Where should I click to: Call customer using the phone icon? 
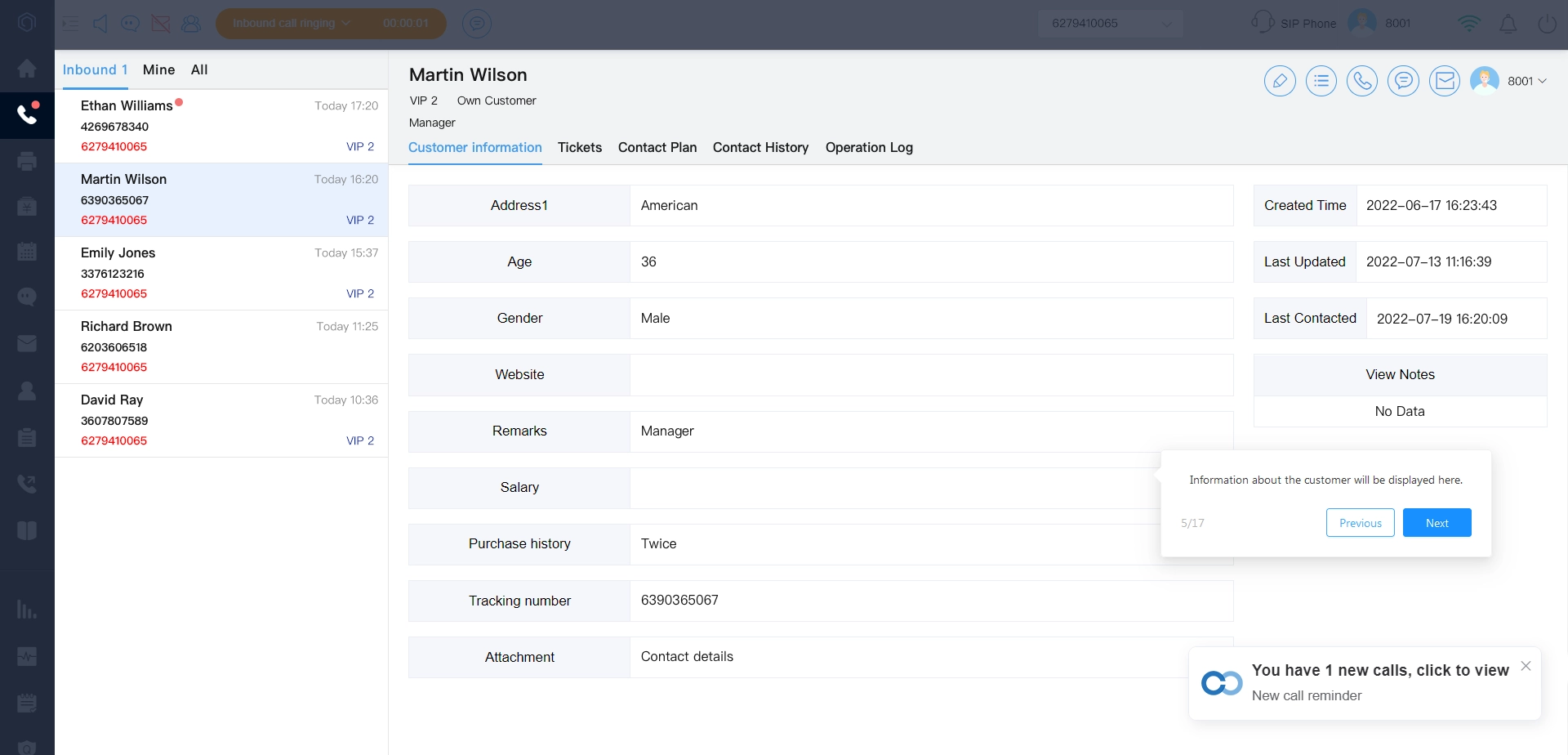pos(1361,81)
